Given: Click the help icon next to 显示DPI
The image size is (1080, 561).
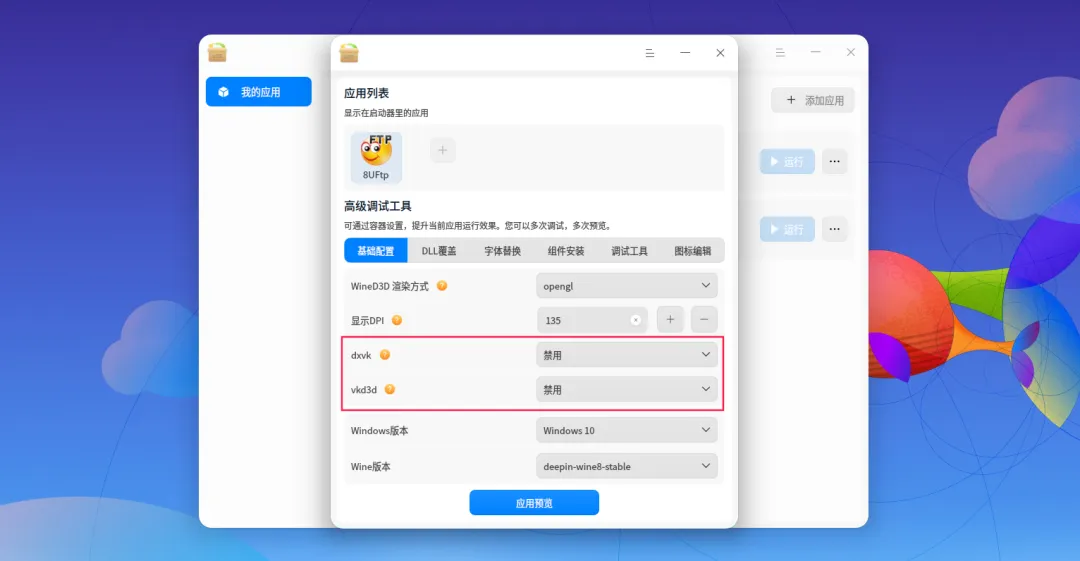Looking at the screenshot, I should (x=397, y=320).
